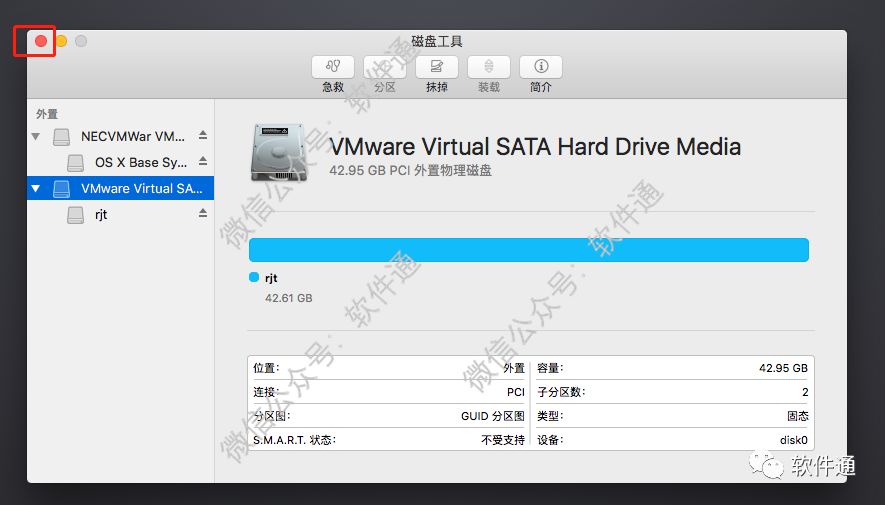Select VMware Virtual SA... disk in sidebar
Image resolution: width=885 pixels, height=505 pixels.
tap(120, 188)
